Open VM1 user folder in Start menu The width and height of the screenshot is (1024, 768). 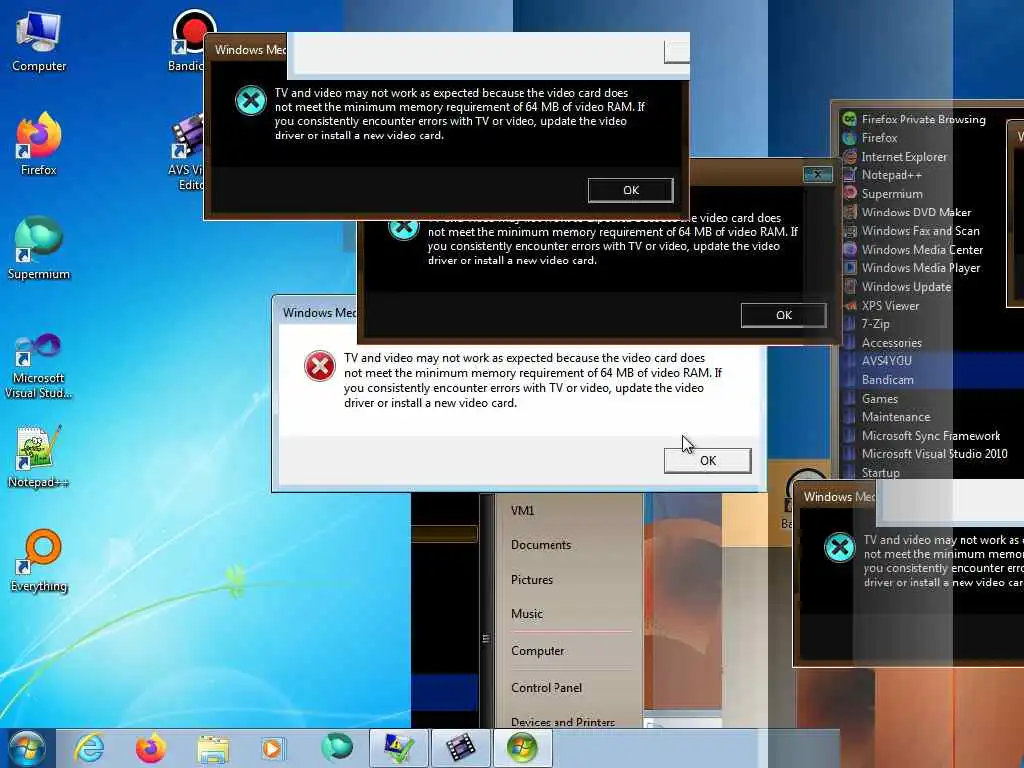point(522,511)
